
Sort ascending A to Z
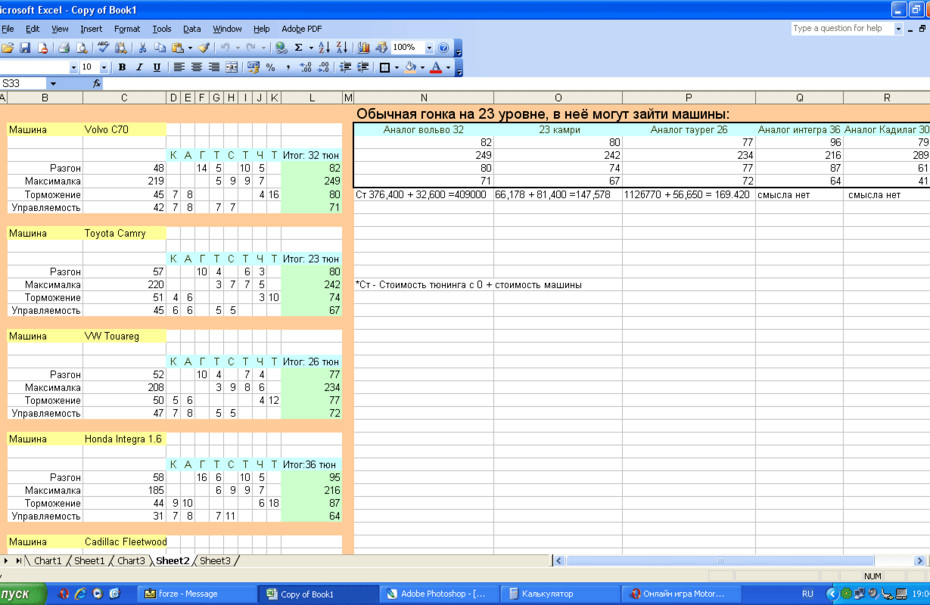pyautogui.click(x=324, y=48)
